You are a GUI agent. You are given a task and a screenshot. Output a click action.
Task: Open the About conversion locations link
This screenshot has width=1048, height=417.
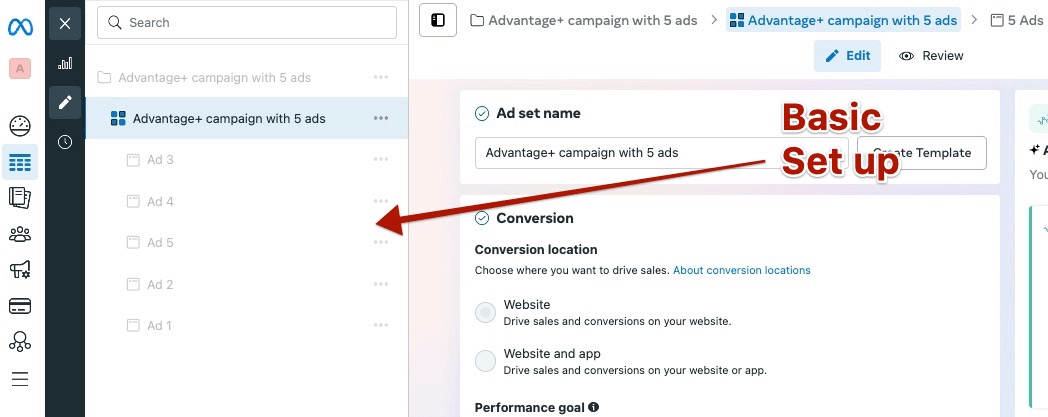(x=742, y=270)
